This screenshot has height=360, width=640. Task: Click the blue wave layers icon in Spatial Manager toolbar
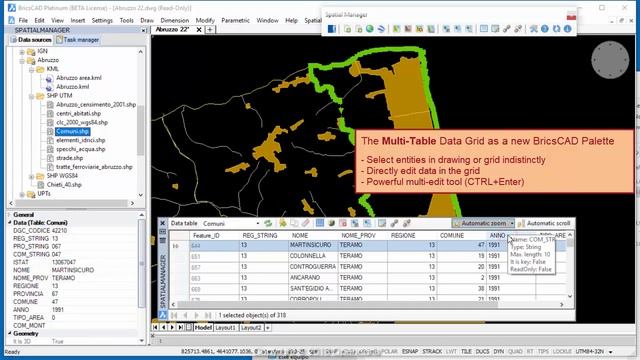coord(381,29)
